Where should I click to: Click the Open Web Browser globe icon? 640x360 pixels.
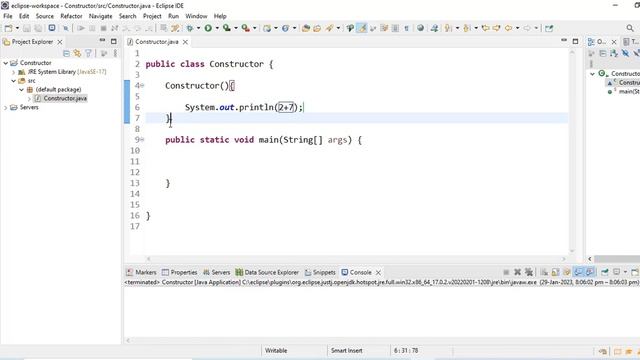point(420,28)
